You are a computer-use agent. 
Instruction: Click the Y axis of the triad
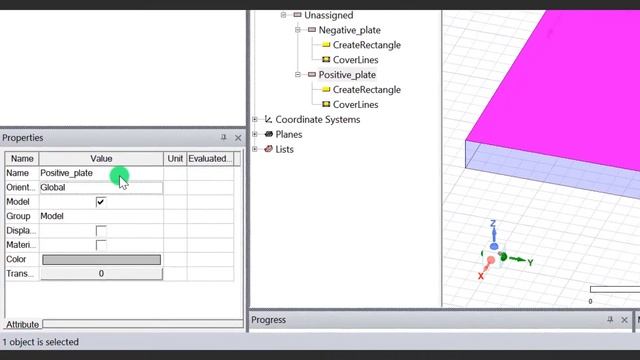click(516, 260)
